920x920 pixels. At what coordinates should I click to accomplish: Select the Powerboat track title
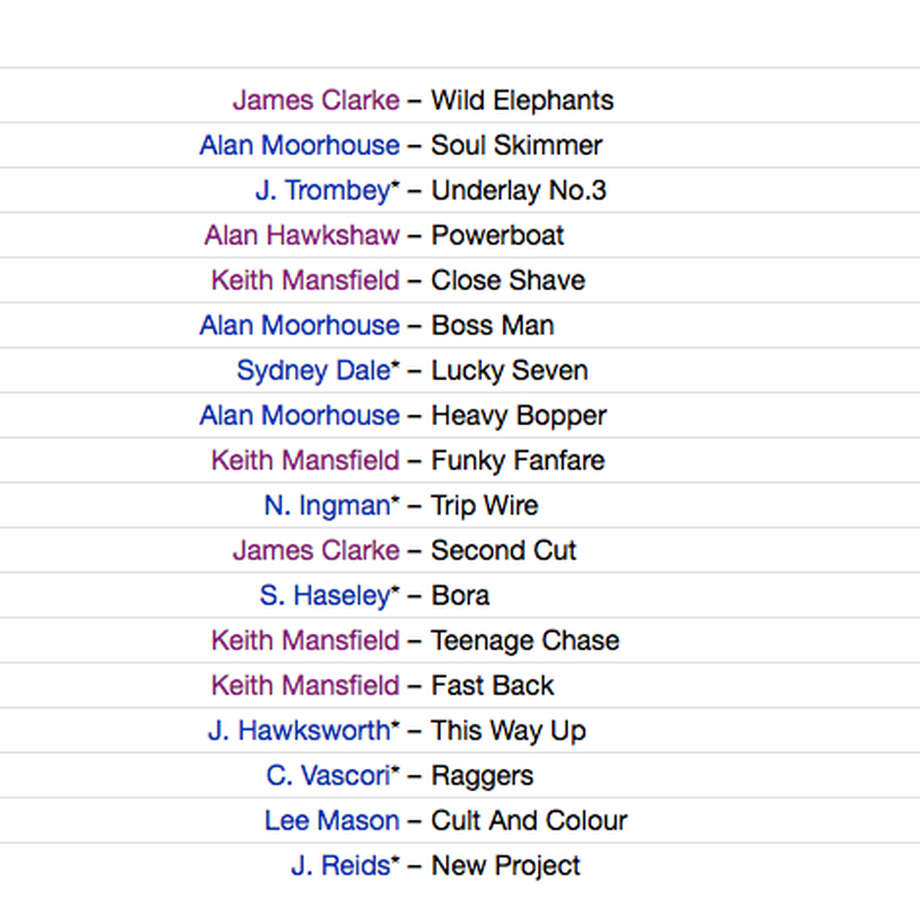[498, 235]
